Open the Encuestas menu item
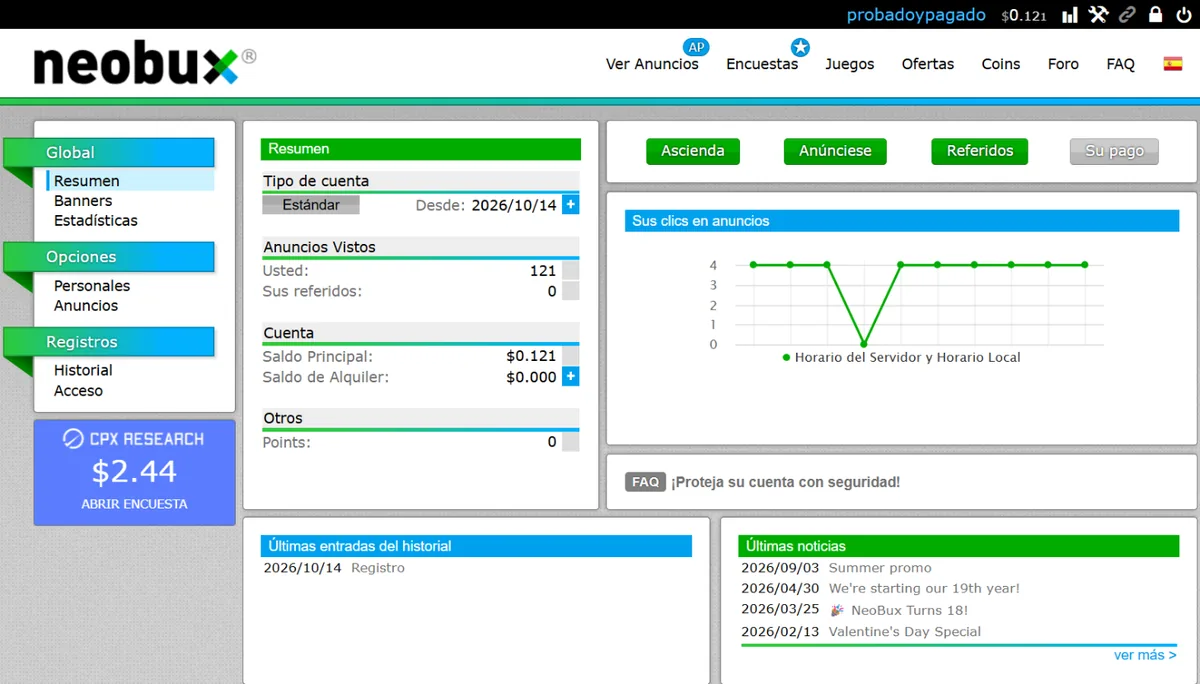The height and width of the screenshot is (684, 1200). (762, 64)
